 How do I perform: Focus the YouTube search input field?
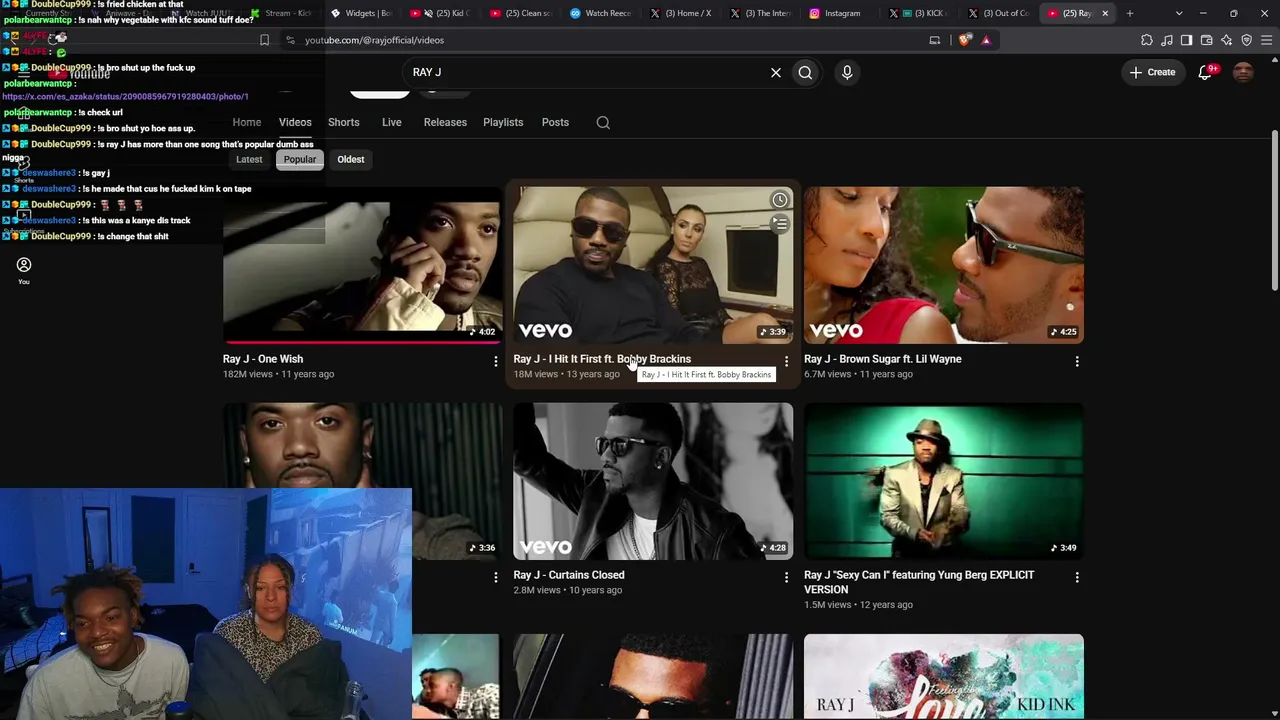tap(585, 72)
